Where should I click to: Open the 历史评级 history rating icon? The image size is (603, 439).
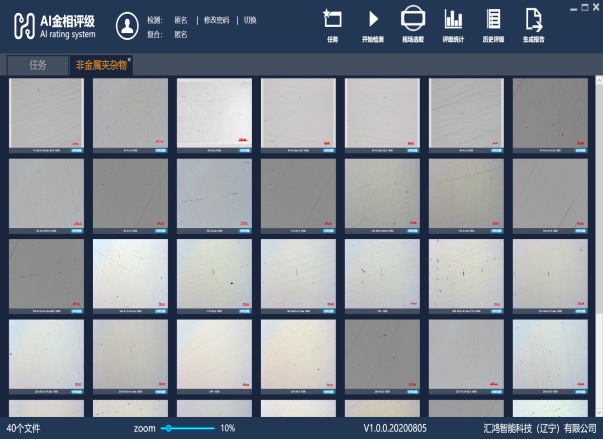[x=492, y=22]
